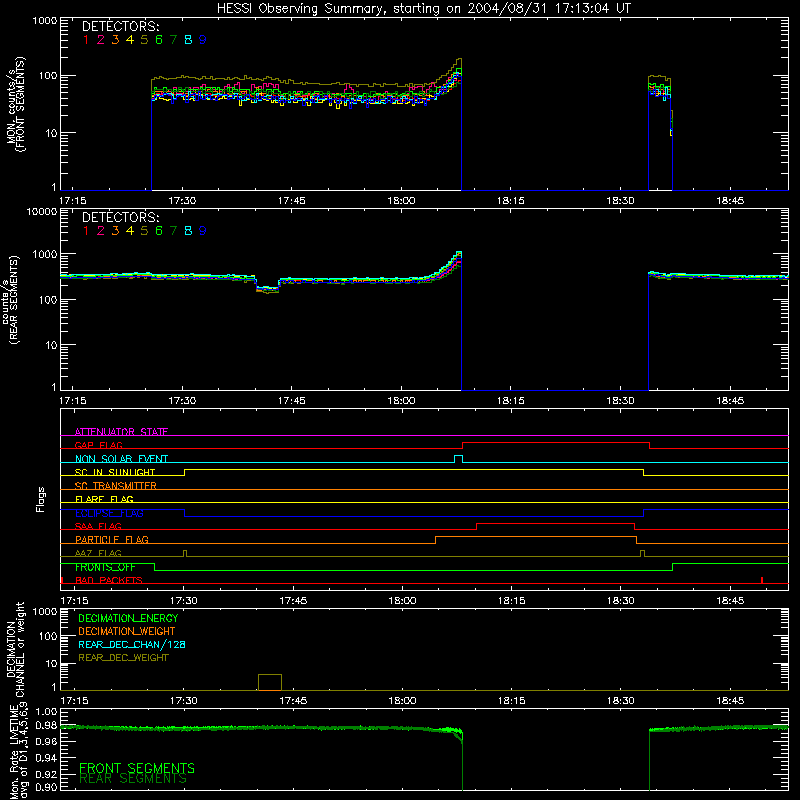
Task: Select cyan detector 8 in rear segments legend
Action: coord(188,231)
